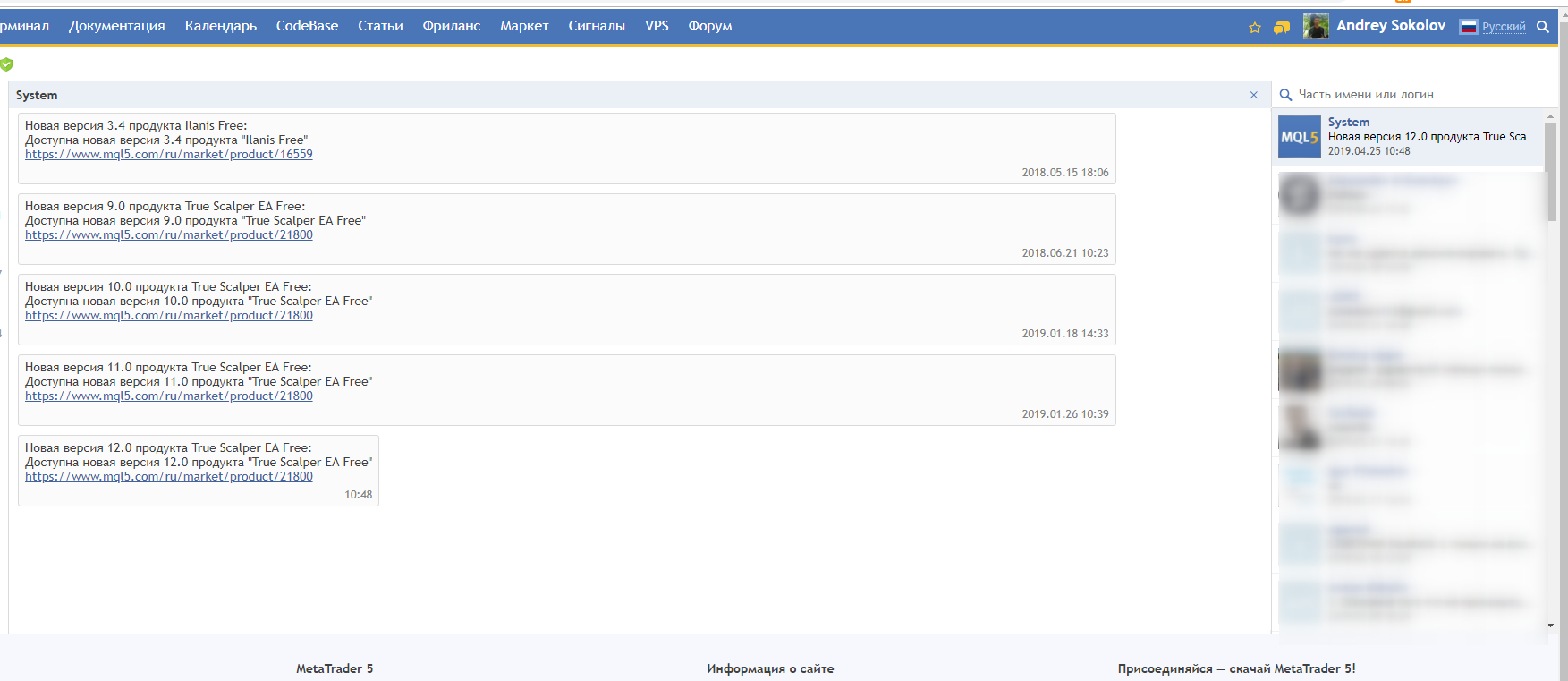This screenshot has width=1568, height=681.
Task: Click MetaTrader 5 footer heading
Action: coord(335,668)
